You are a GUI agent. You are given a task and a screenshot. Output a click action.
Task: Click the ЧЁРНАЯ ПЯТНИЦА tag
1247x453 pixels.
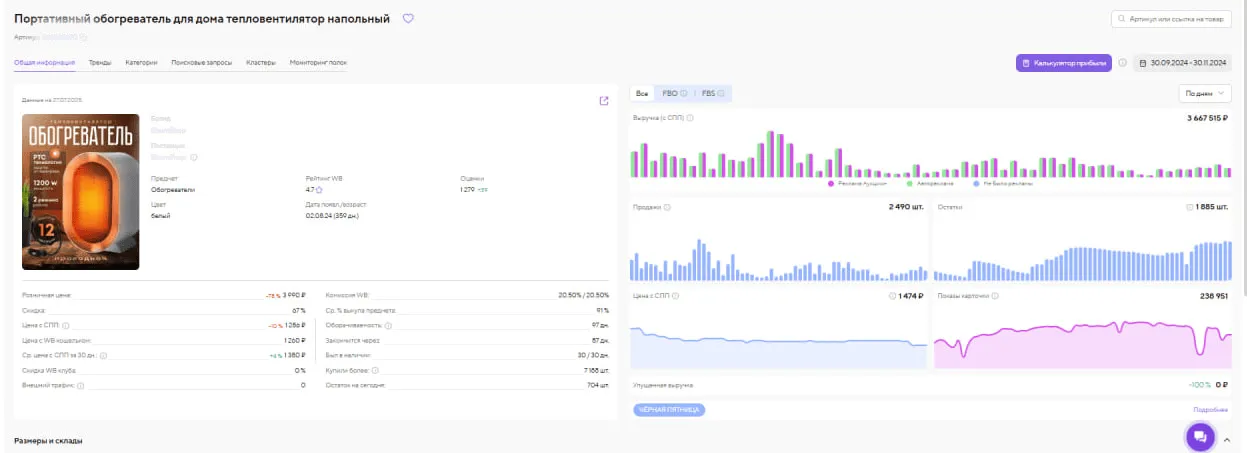coord(669,410)
